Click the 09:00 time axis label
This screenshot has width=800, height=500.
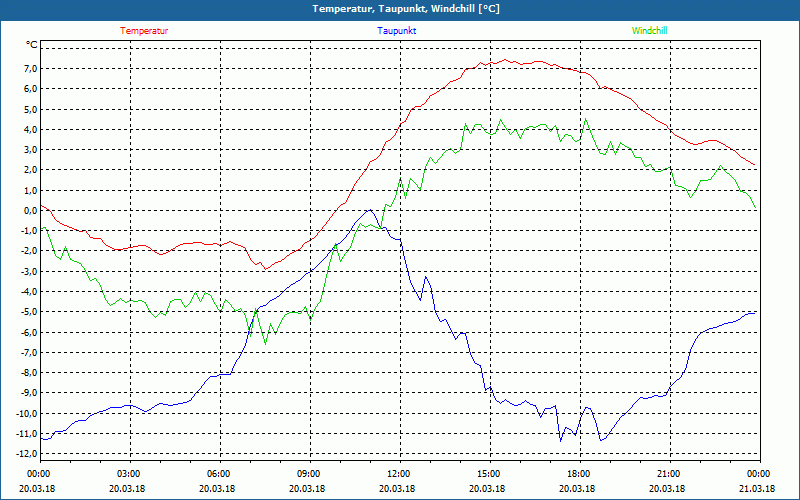click(308, 474)
